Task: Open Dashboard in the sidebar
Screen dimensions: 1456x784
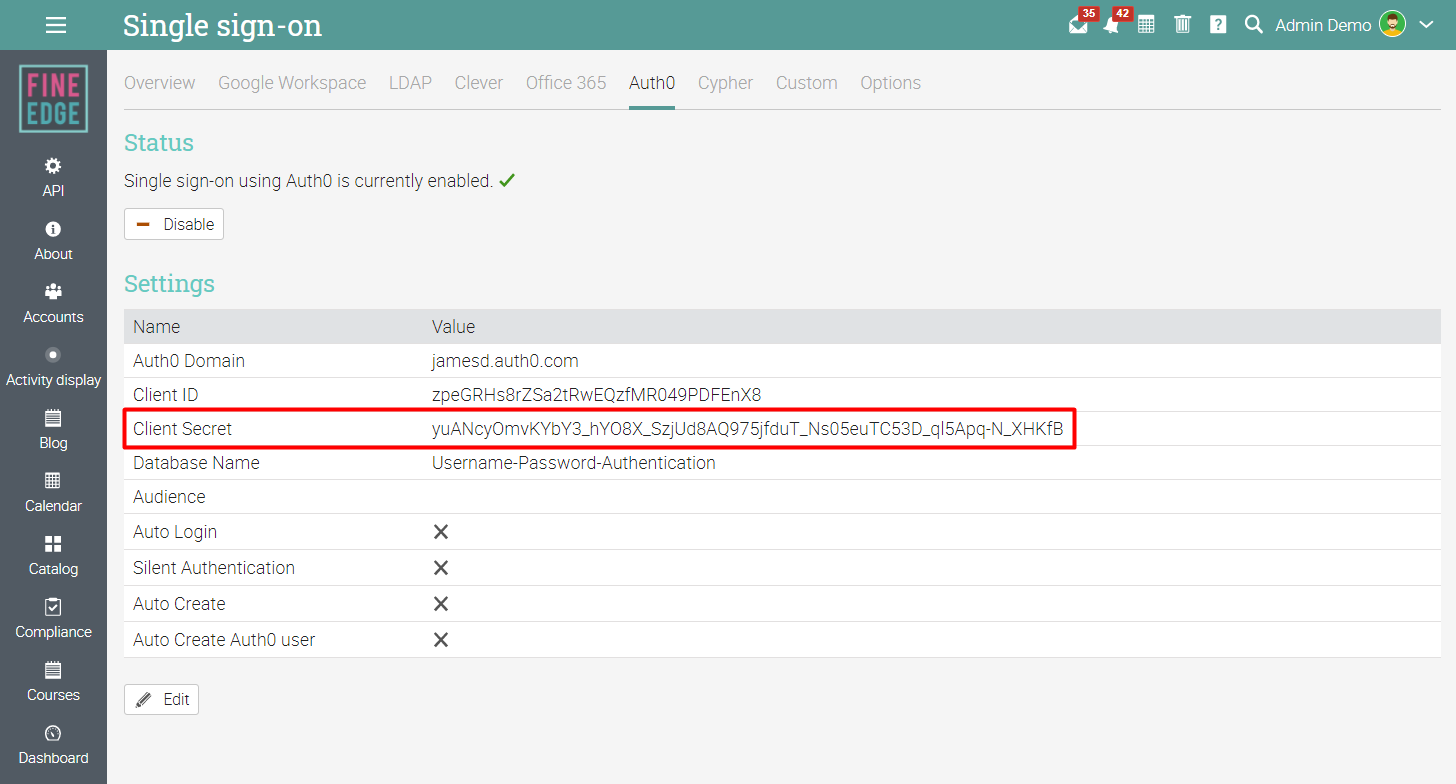Action: pyautogui.click(x=53, y=744)
